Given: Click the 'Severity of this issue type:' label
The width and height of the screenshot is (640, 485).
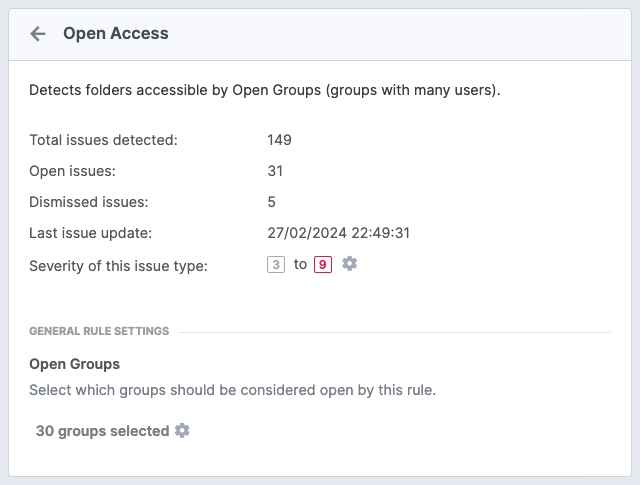Looking at the screenshot, I should [x=118, y=266].
